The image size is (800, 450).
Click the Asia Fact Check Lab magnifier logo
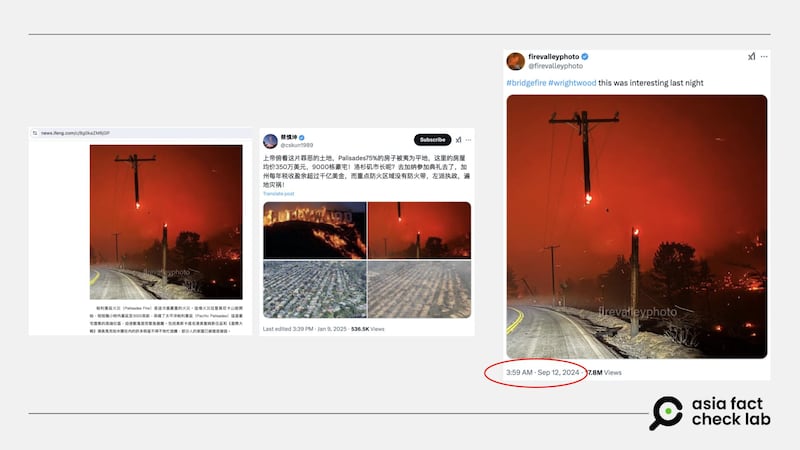coord(666,413)
